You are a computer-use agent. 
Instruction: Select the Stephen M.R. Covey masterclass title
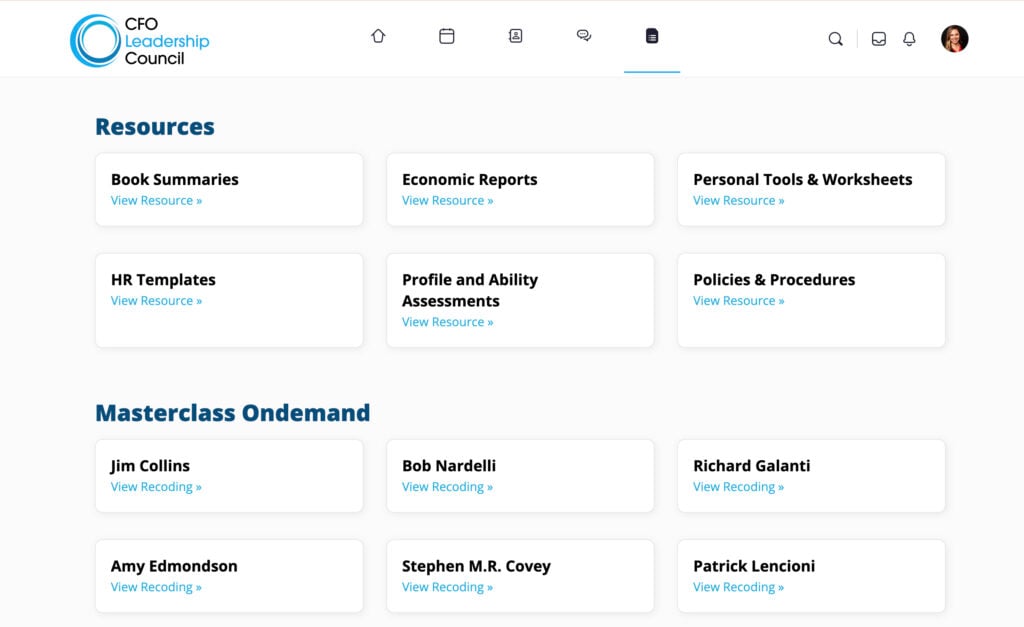click(476, 566)
